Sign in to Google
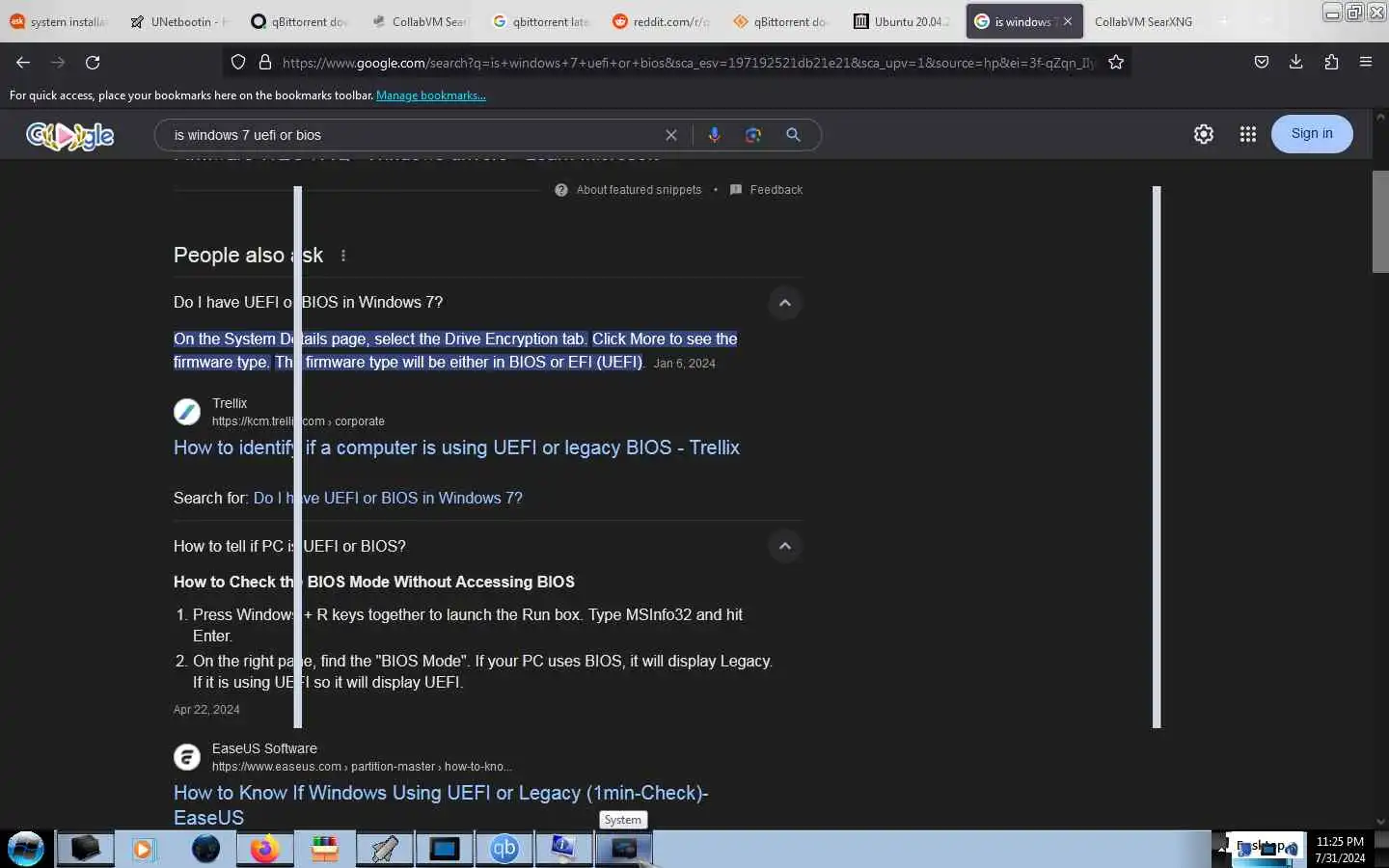The height and width of the screenshot is (868, 1389). click(x=1312, y=134)
